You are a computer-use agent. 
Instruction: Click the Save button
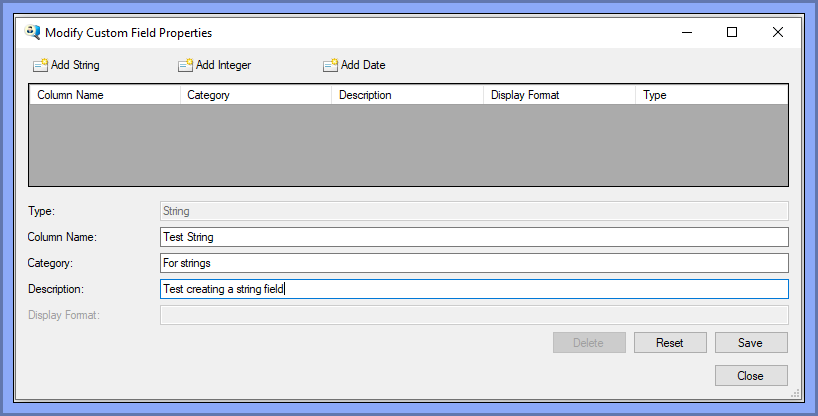pyautogui.click(x=751, y=343)
